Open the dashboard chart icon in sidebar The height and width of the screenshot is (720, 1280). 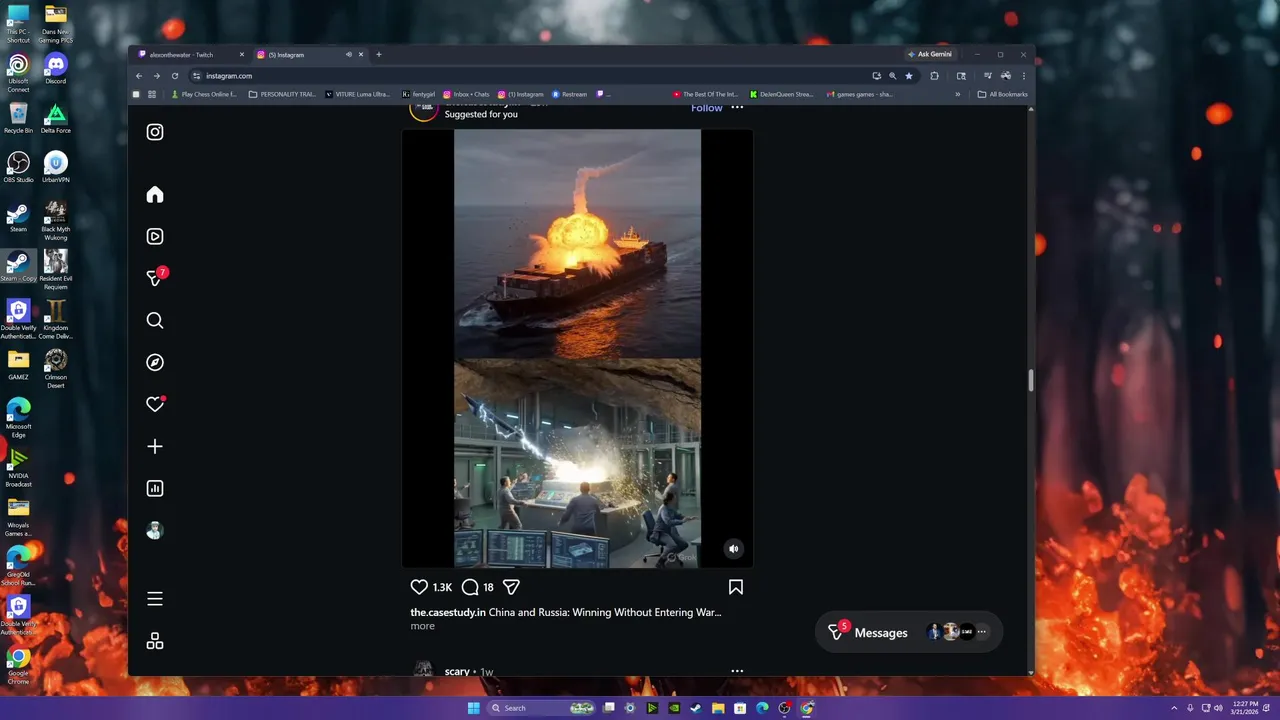[155, 488]
